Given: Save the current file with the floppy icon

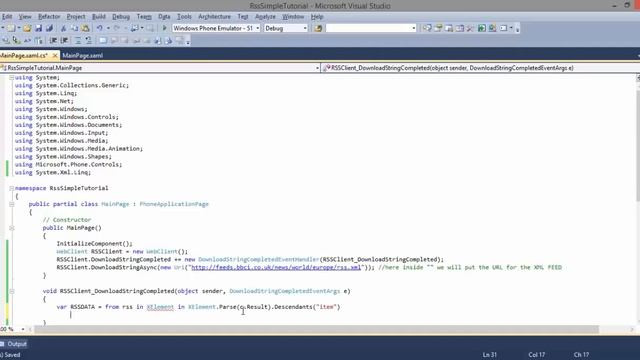Looking at the screenshot, I should (x=38, y=28).
